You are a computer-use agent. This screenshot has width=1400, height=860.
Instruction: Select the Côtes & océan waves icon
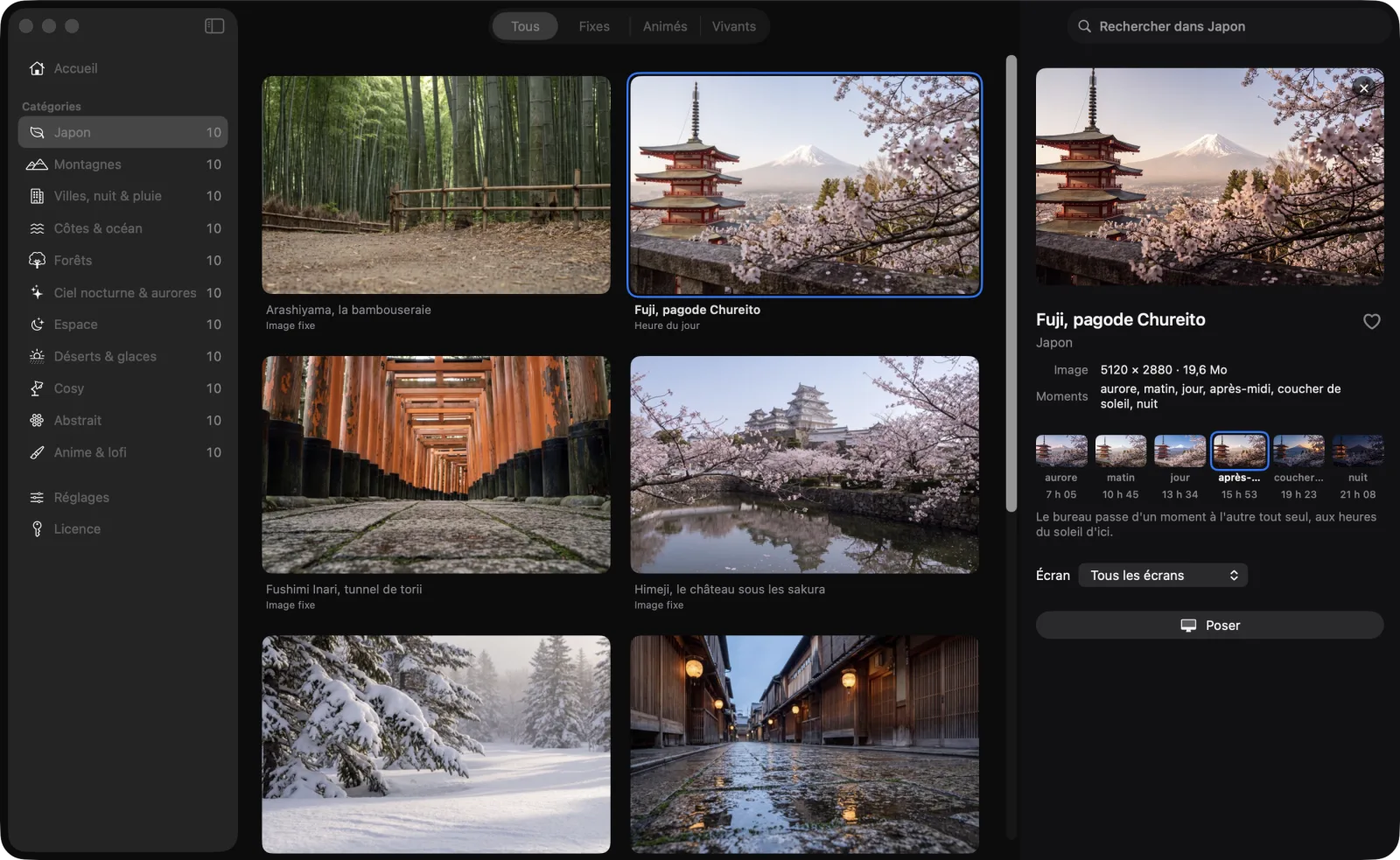pyautogui.click(x=37, y=228)
